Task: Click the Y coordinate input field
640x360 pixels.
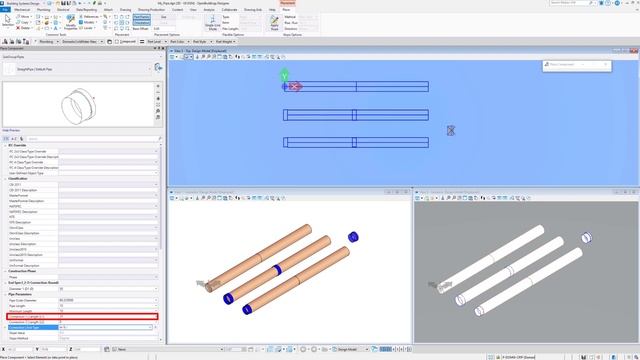Action: click(x=53, y=349)
